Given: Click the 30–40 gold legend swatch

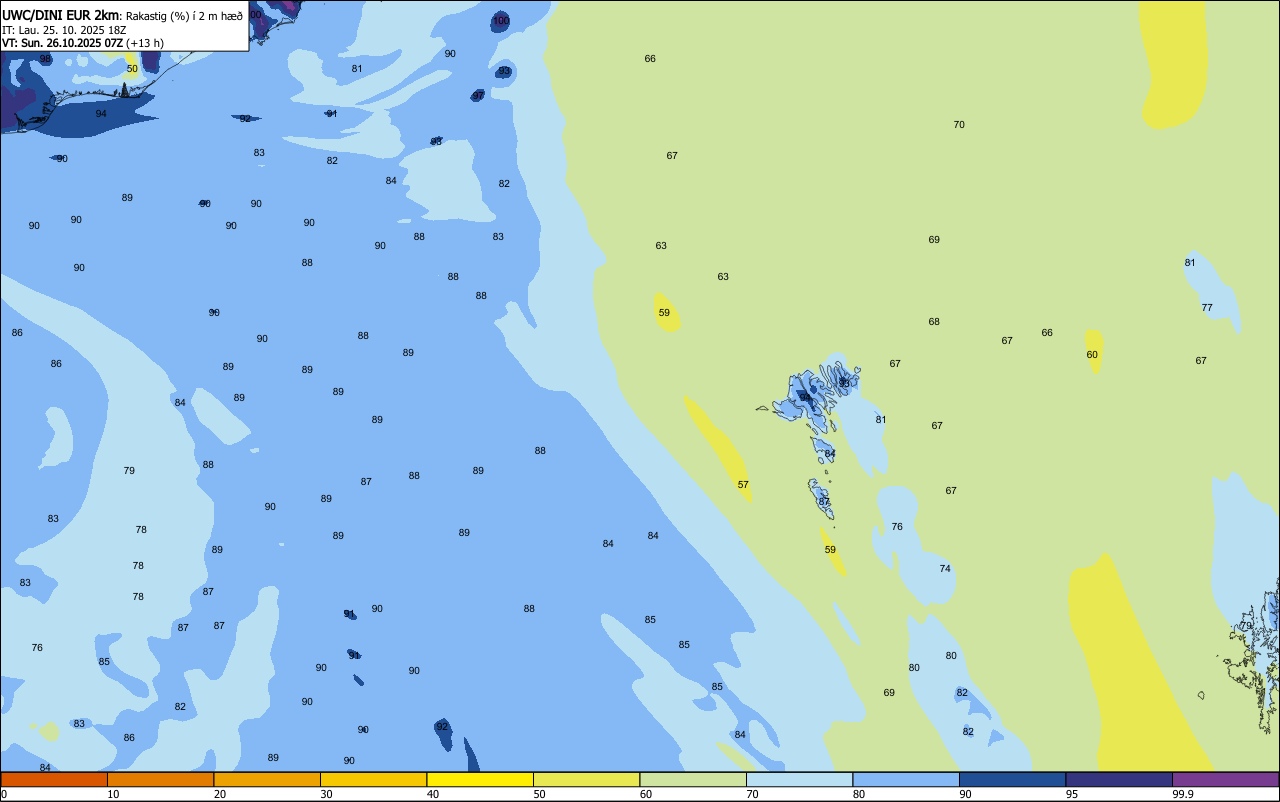Looking at the screenshot, I should 373,779.
